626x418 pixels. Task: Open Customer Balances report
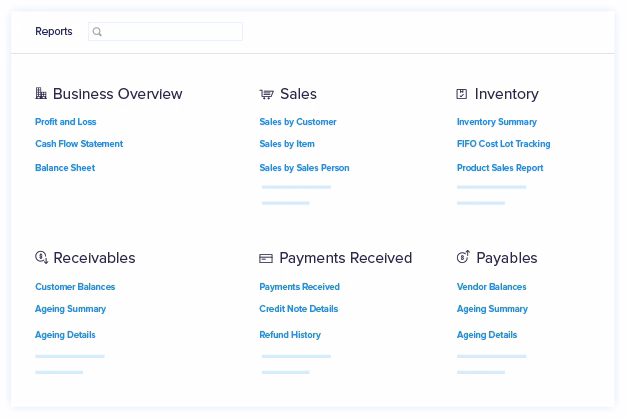pos(75,287)
